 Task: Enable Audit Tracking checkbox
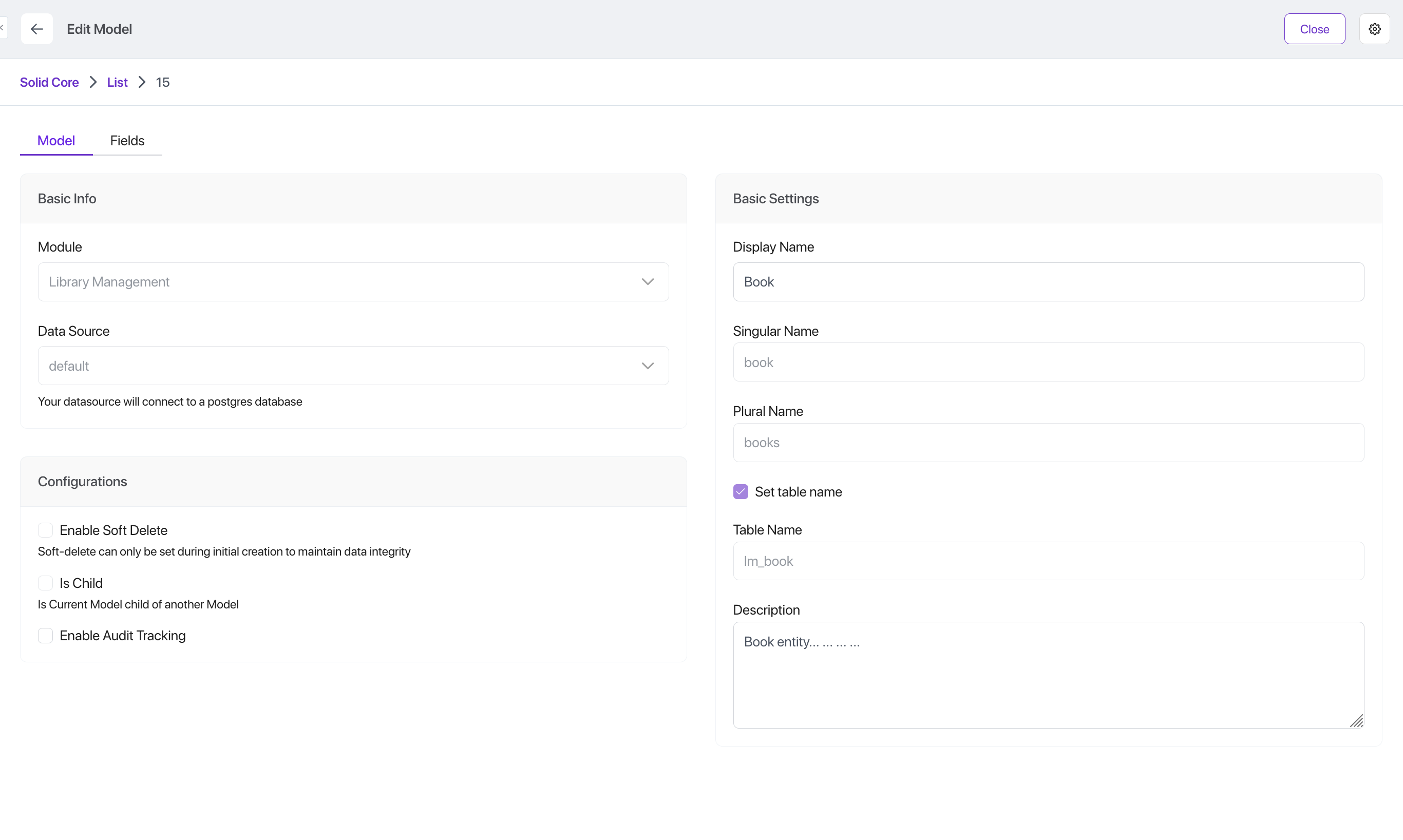pos(45,636)
